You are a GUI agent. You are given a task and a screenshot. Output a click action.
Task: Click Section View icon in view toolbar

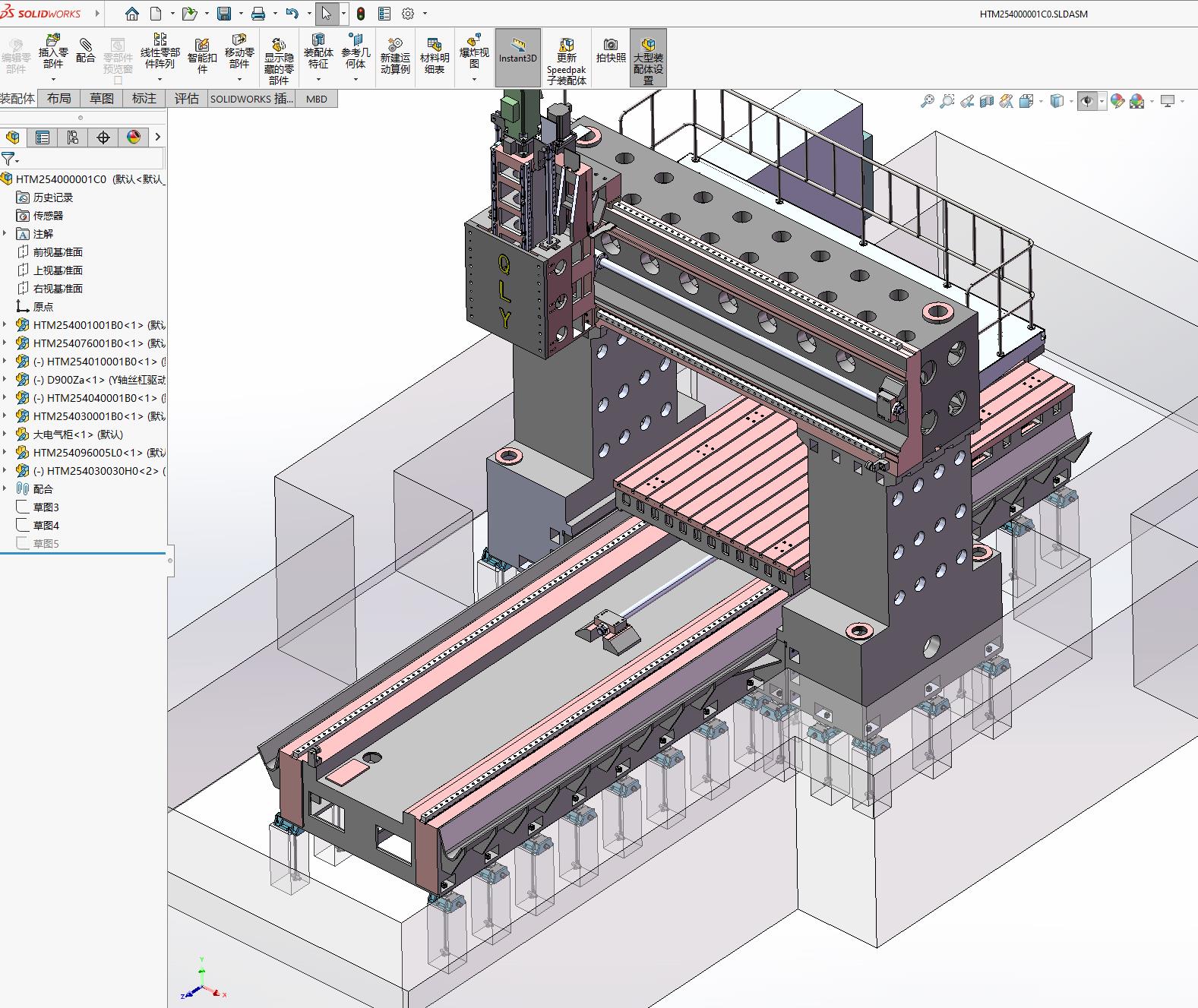pos(987,101)
